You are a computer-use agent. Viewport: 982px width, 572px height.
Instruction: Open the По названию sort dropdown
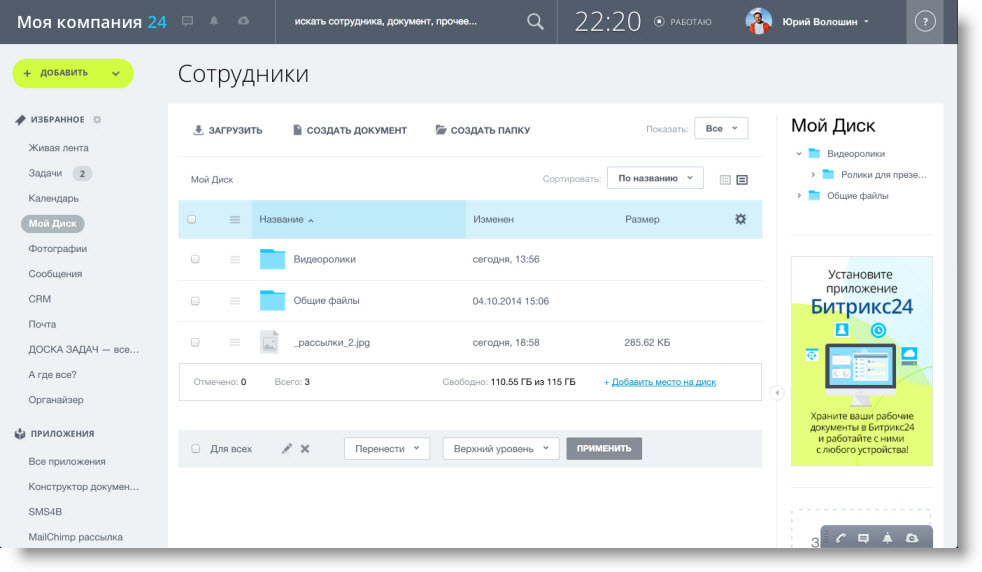click(655, 178)
